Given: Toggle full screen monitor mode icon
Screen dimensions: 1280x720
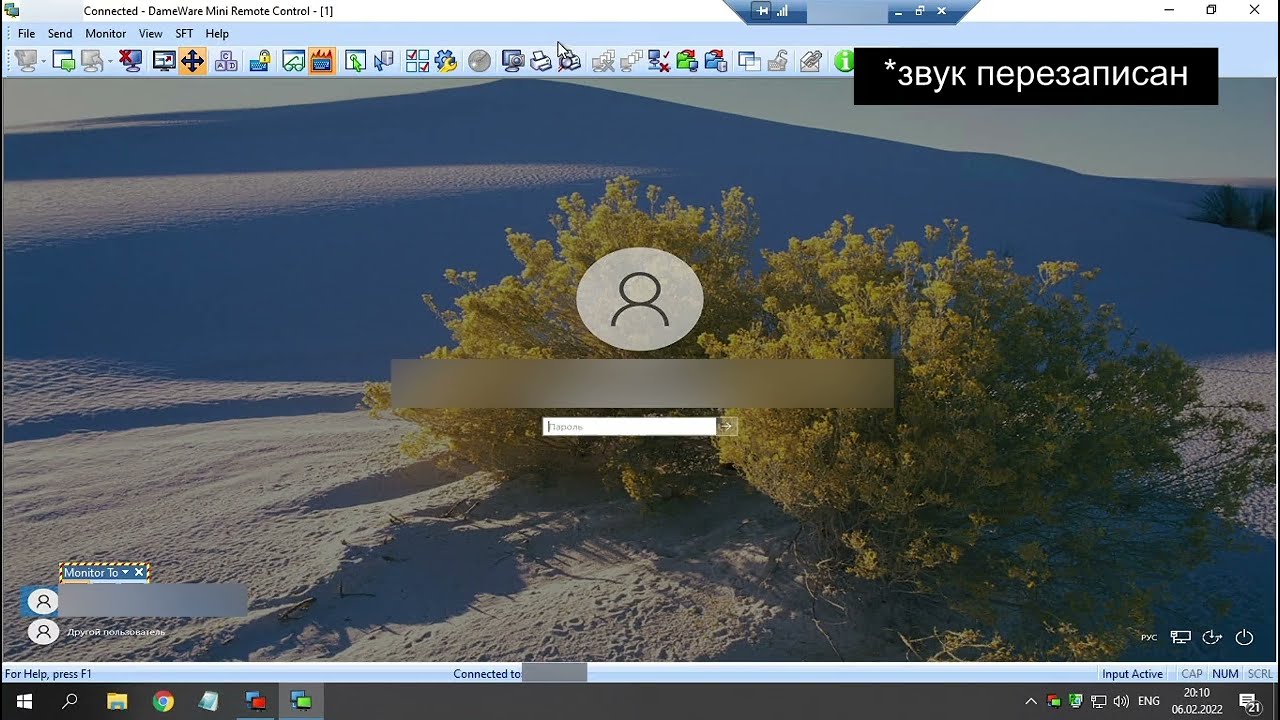Looking at the screenshot, I should (164, 61).
